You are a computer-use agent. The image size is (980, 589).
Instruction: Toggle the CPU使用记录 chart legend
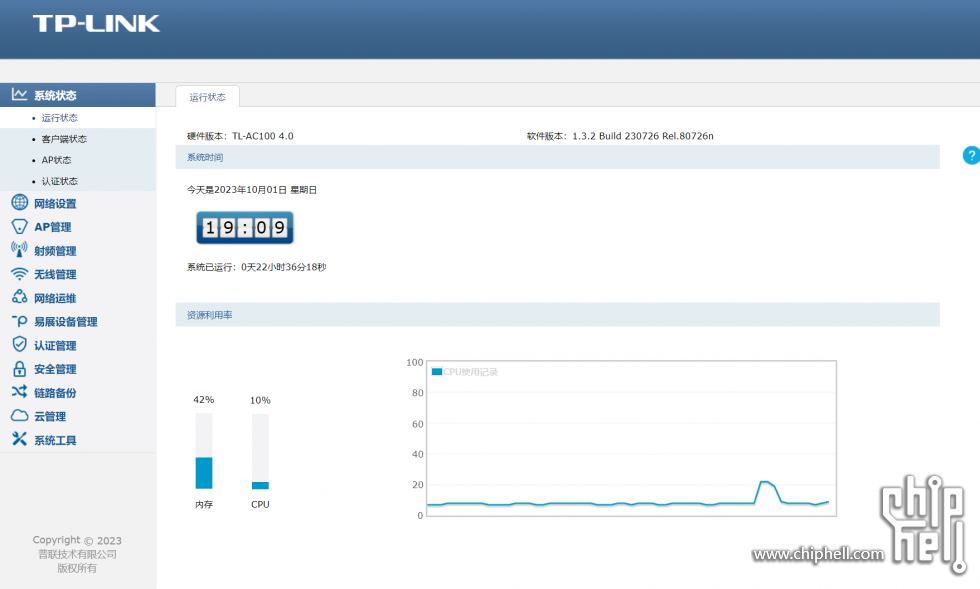tap(464, 372)
